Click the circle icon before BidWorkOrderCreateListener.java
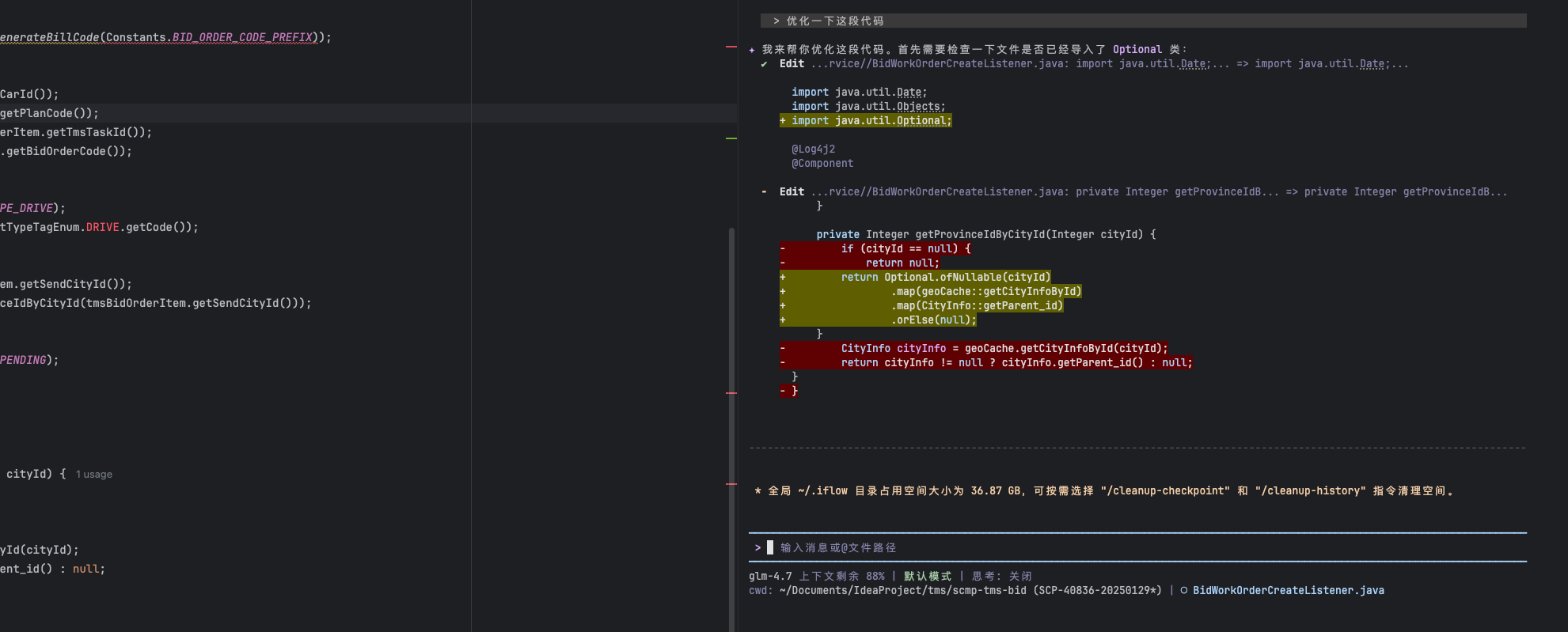Screen dimensions: 1568x632 click(1183, 591)
